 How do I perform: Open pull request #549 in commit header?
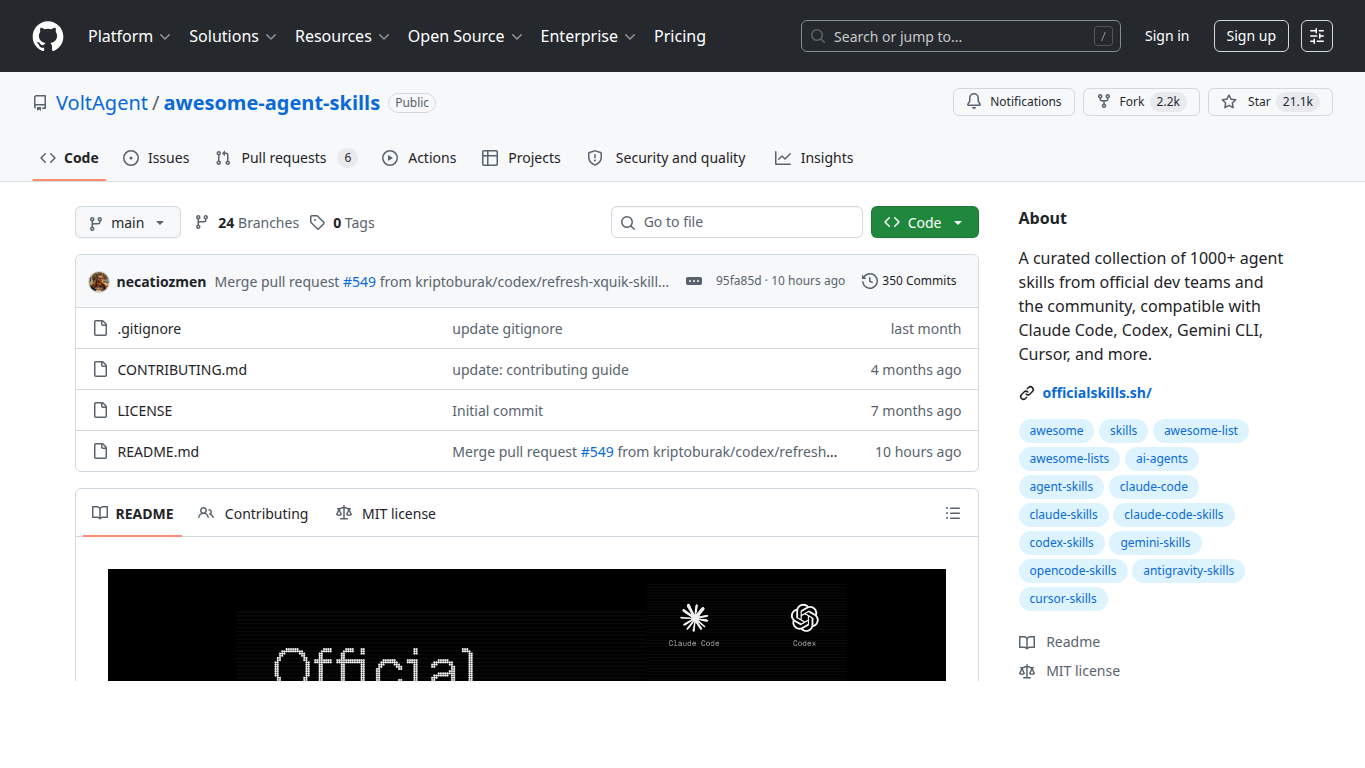click(359, 282)
